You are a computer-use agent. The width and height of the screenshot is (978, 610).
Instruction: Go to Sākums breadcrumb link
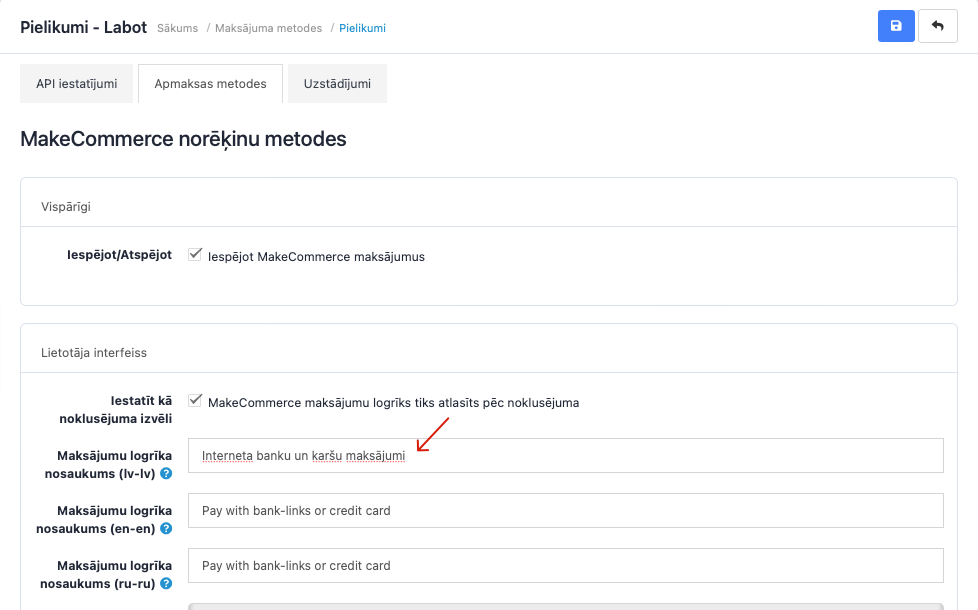click(177, 28)
